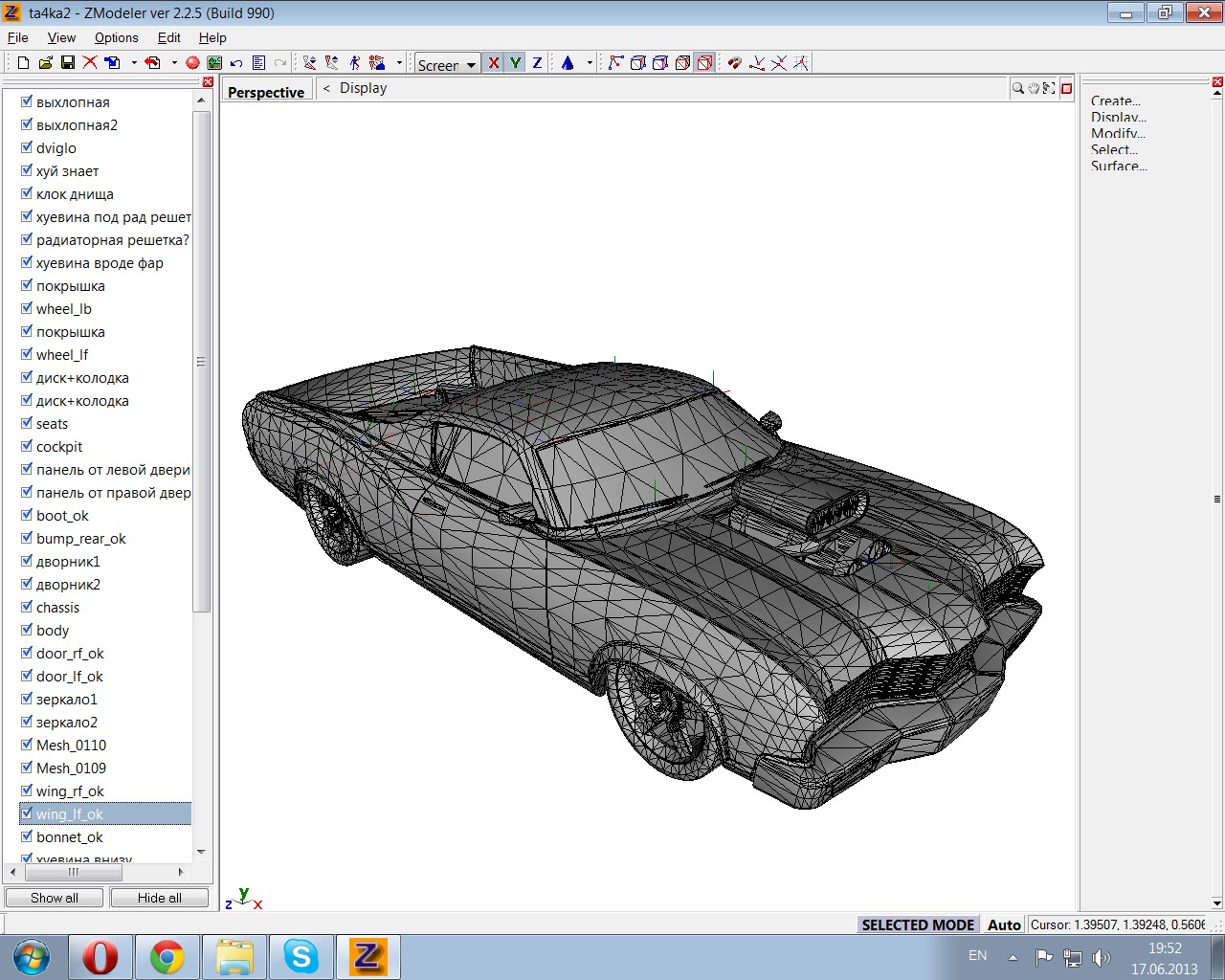Click the red magnet snap icon
1225x980 pixels.
click(734, 63)
